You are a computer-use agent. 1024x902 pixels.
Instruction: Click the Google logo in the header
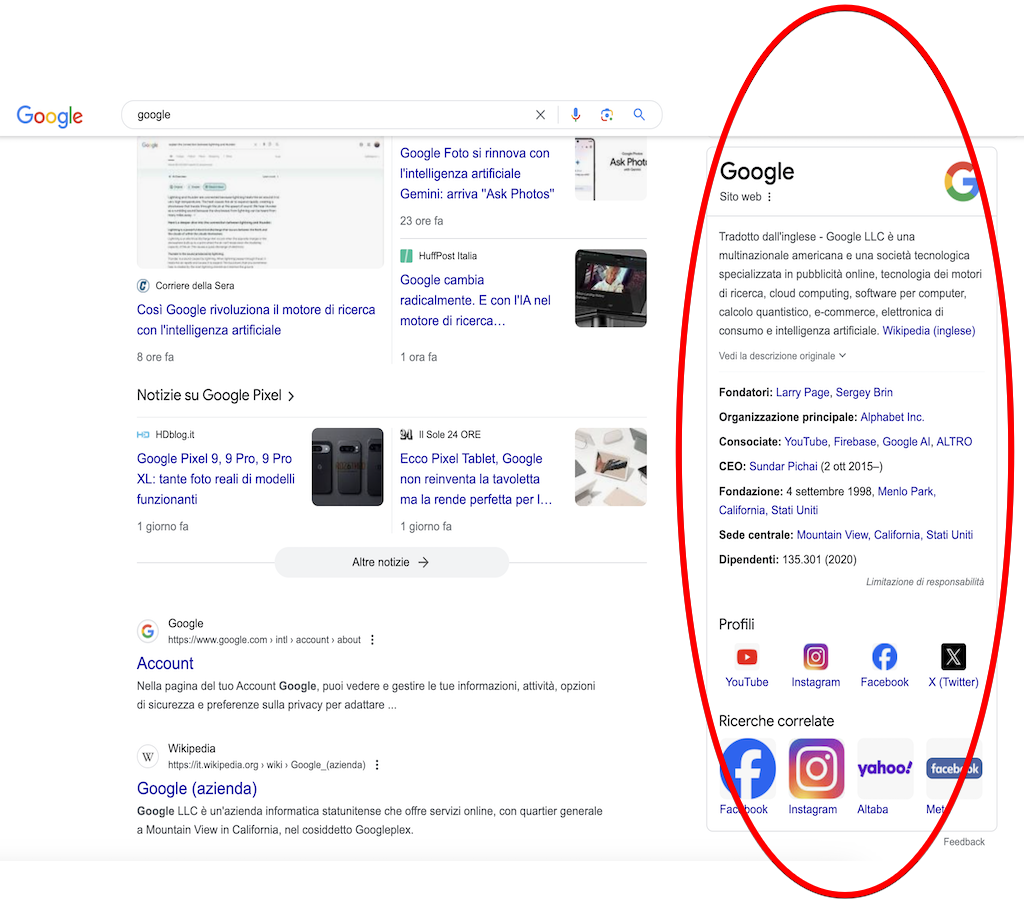(x=50, y=116)
